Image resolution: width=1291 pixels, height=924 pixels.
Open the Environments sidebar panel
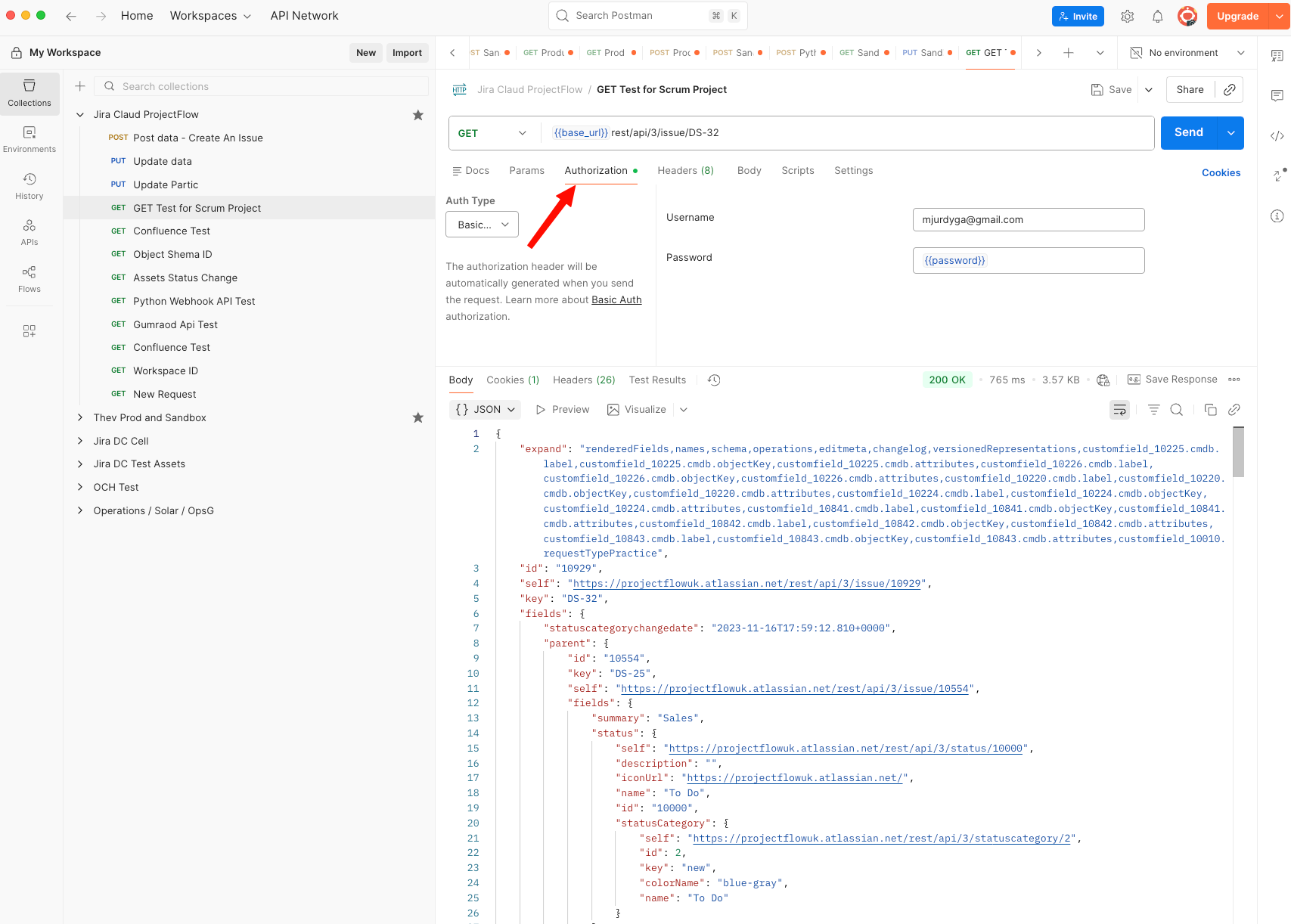[29, 139]
